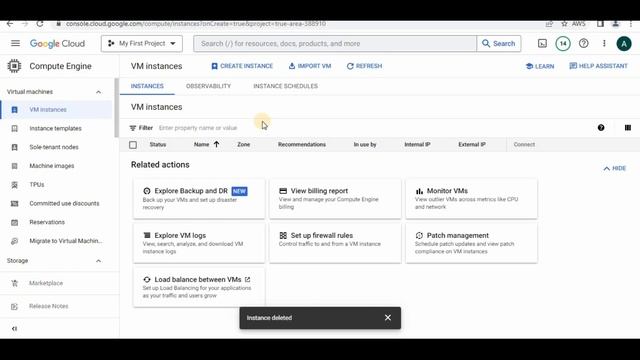Open Explore VM logs card
Screen dimensions: 640x360
click(x=199, y=243)
